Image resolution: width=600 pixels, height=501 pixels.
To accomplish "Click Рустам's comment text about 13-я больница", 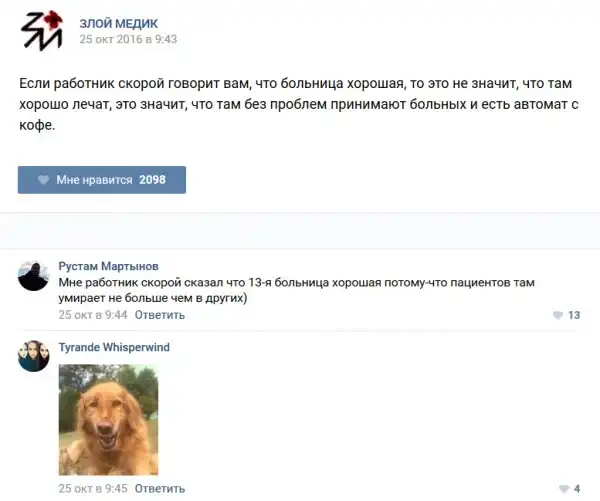I will [297, 290].
